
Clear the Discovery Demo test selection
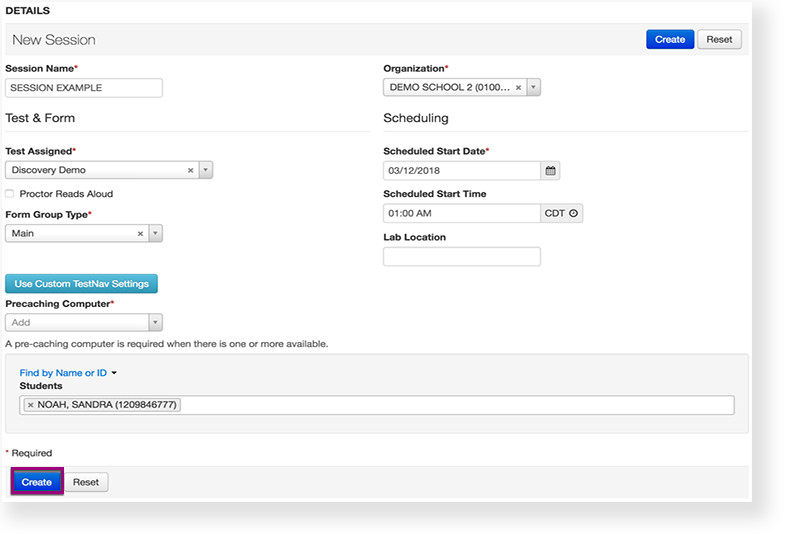[190, 171]
